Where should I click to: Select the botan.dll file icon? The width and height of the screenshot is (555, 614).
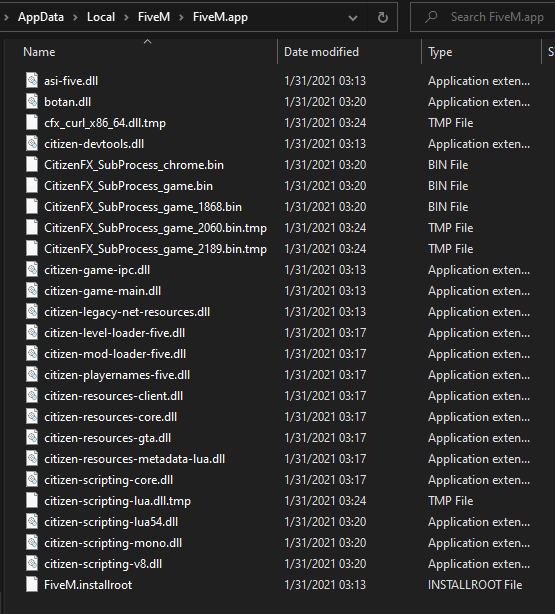click(x=32, y=101)
